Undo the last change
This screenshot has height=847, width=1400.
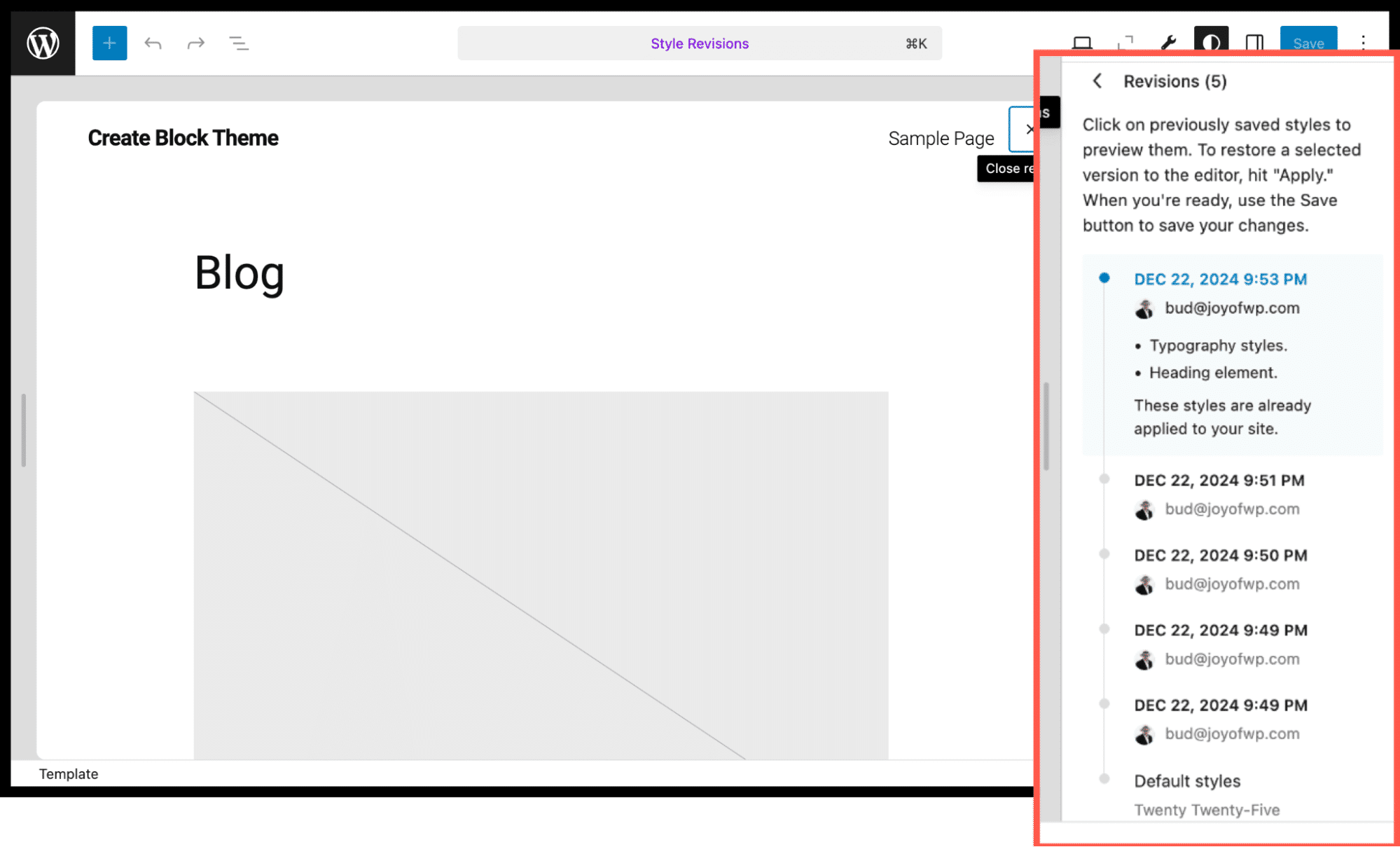click(153, 43)
